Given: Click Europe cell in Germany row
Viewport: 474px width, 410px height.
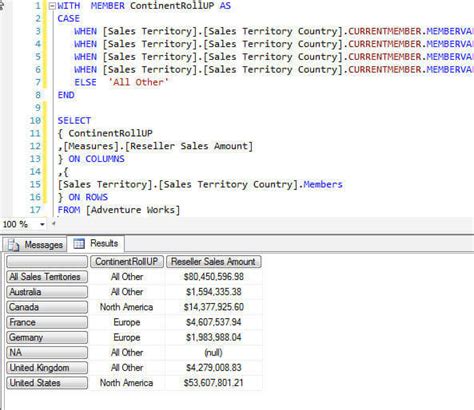Looking at the screenshot, I should point(127,337).
